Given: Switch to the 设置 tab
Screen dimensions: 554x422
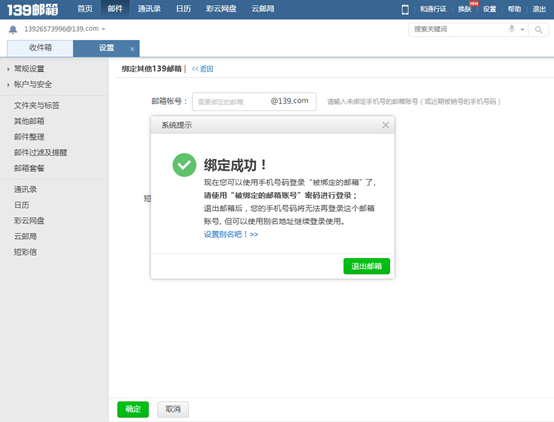Looking at the screenshot, I should click(106, 48).
